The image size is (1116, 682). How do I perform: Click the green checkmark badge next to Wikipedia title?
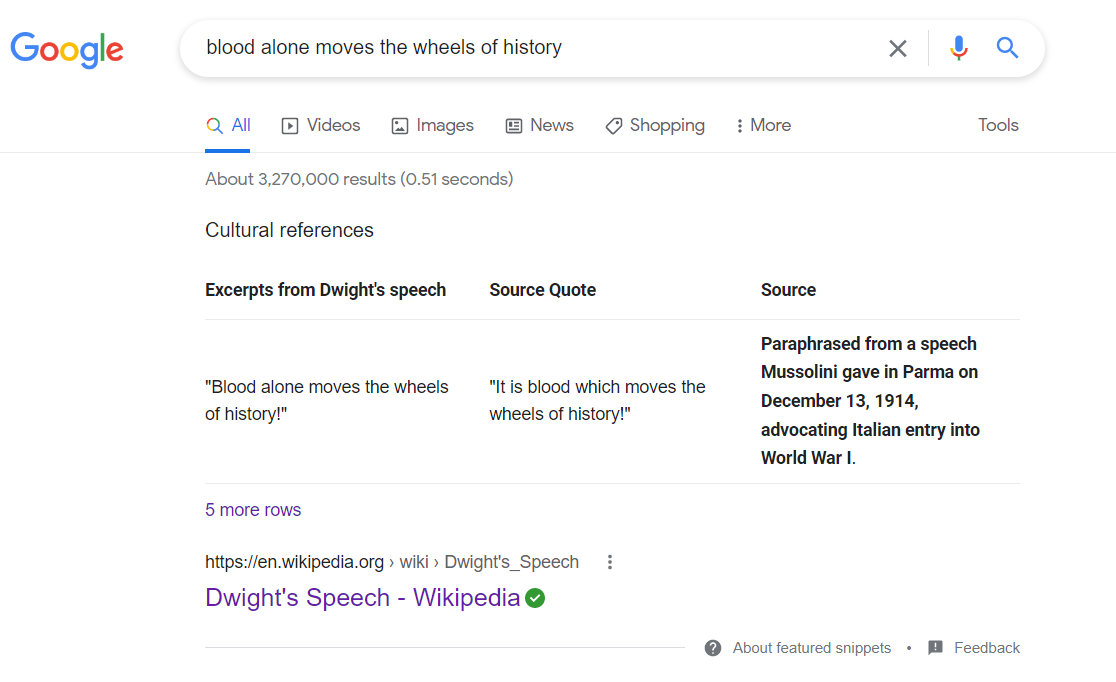click(x=535, y=598)
